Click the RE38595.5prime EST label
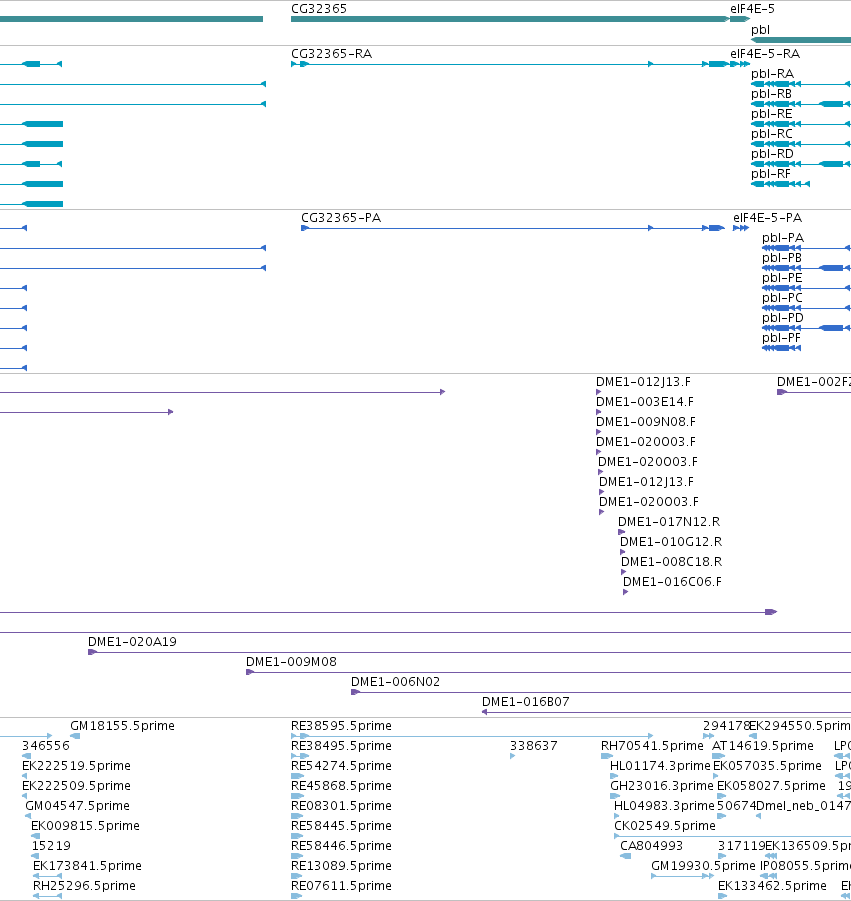Screen dimensions: 851x901 [341, 726]
